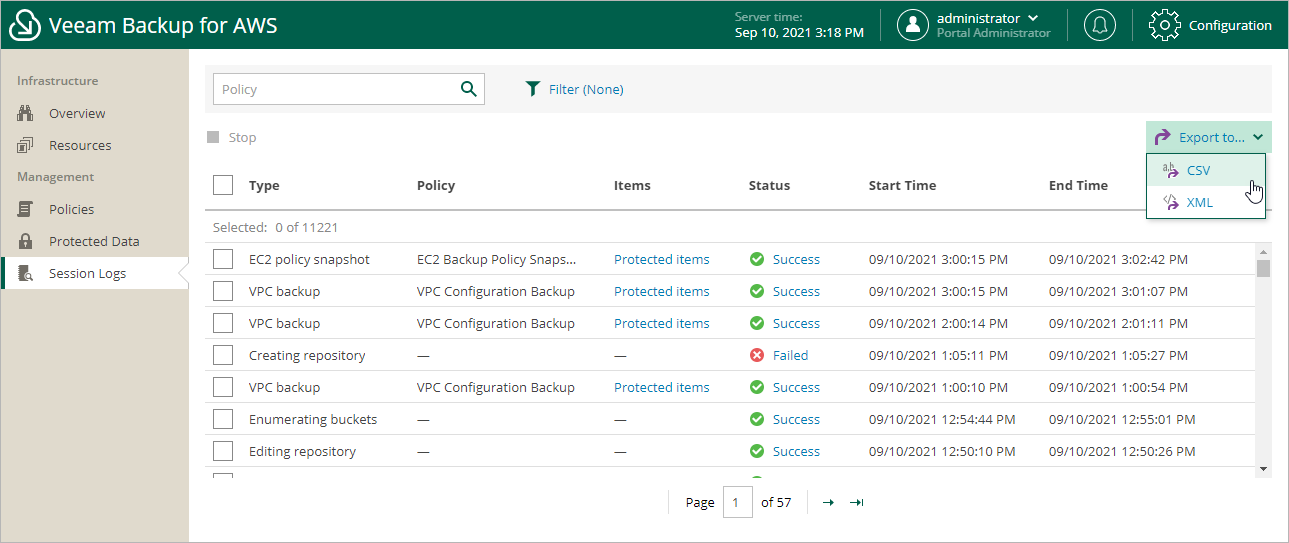The height and width of the screenshot is (543, 1289).
Task: Click the Failed status link
Action: [790, 355]
